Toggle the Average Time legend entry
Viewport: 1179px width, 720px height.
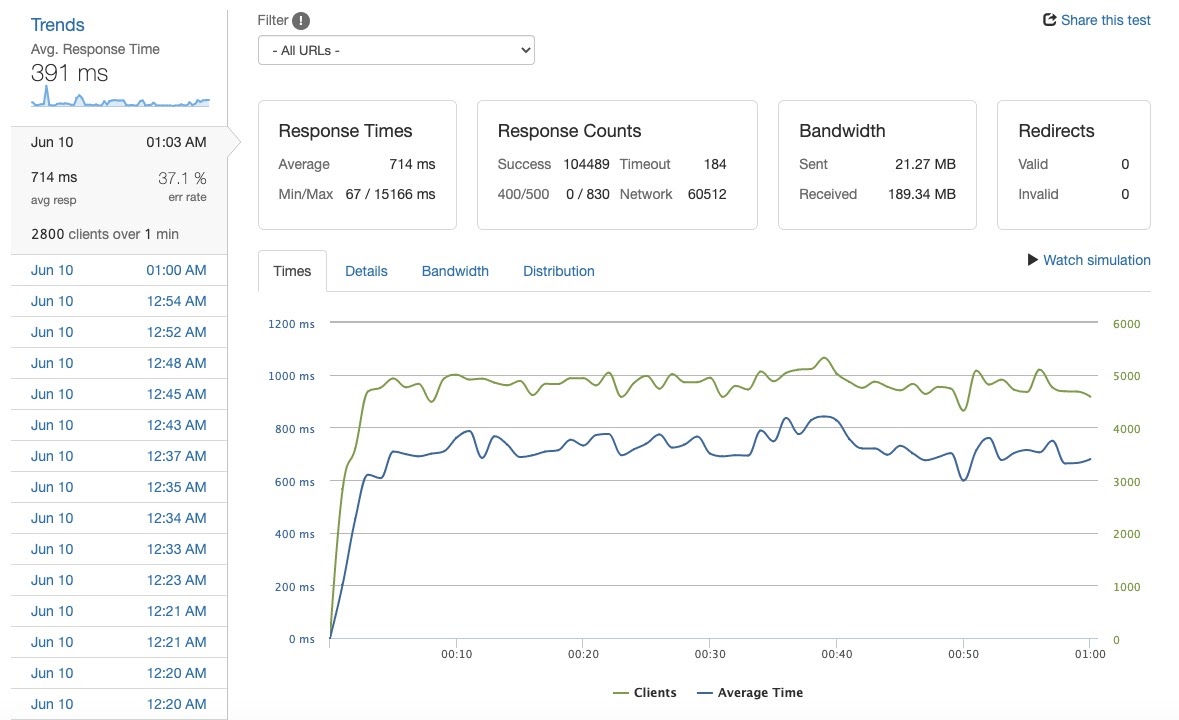(750, 693)
